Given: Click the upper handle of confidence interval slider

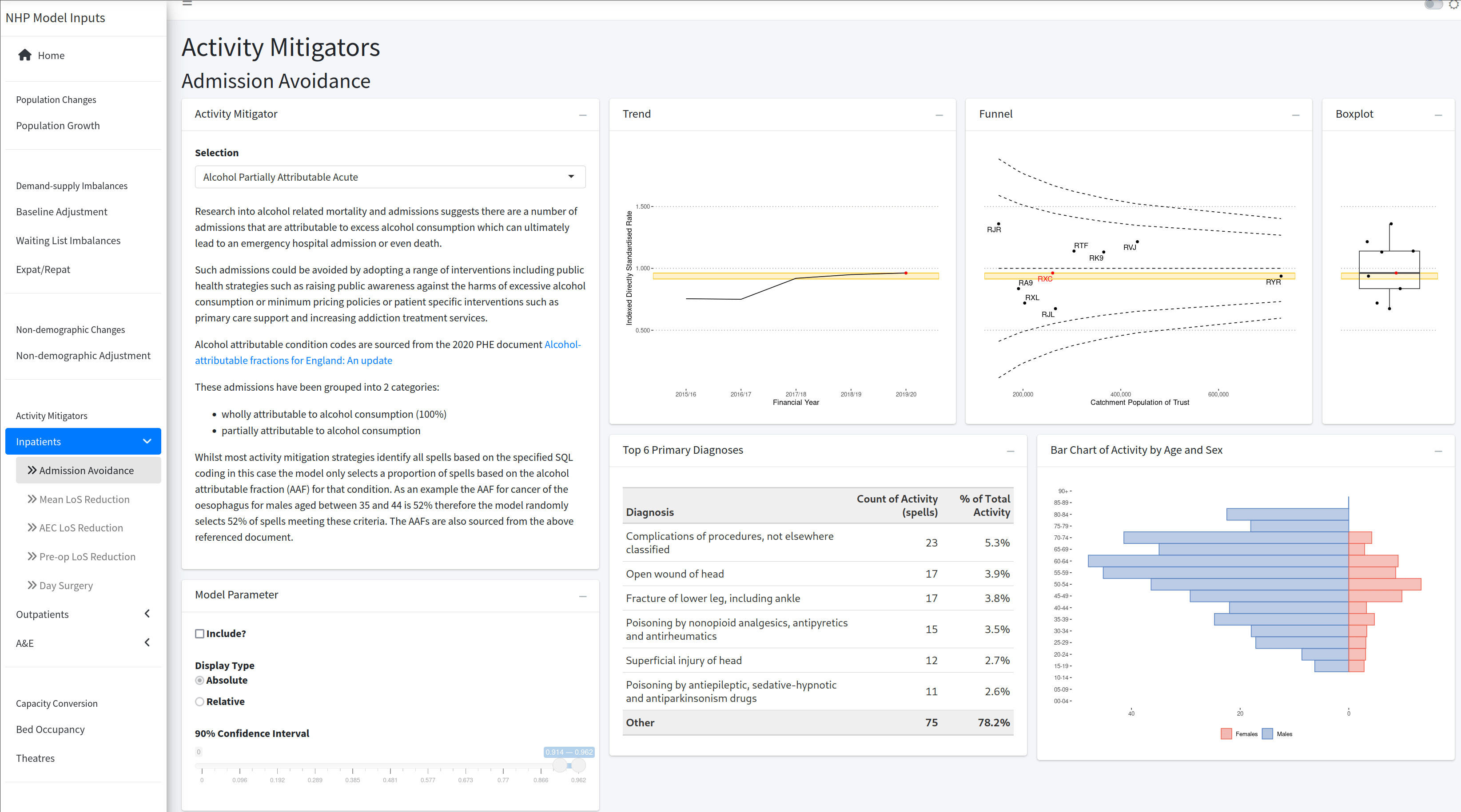Looking at the screenshot, I should click(x=578, y=765).
